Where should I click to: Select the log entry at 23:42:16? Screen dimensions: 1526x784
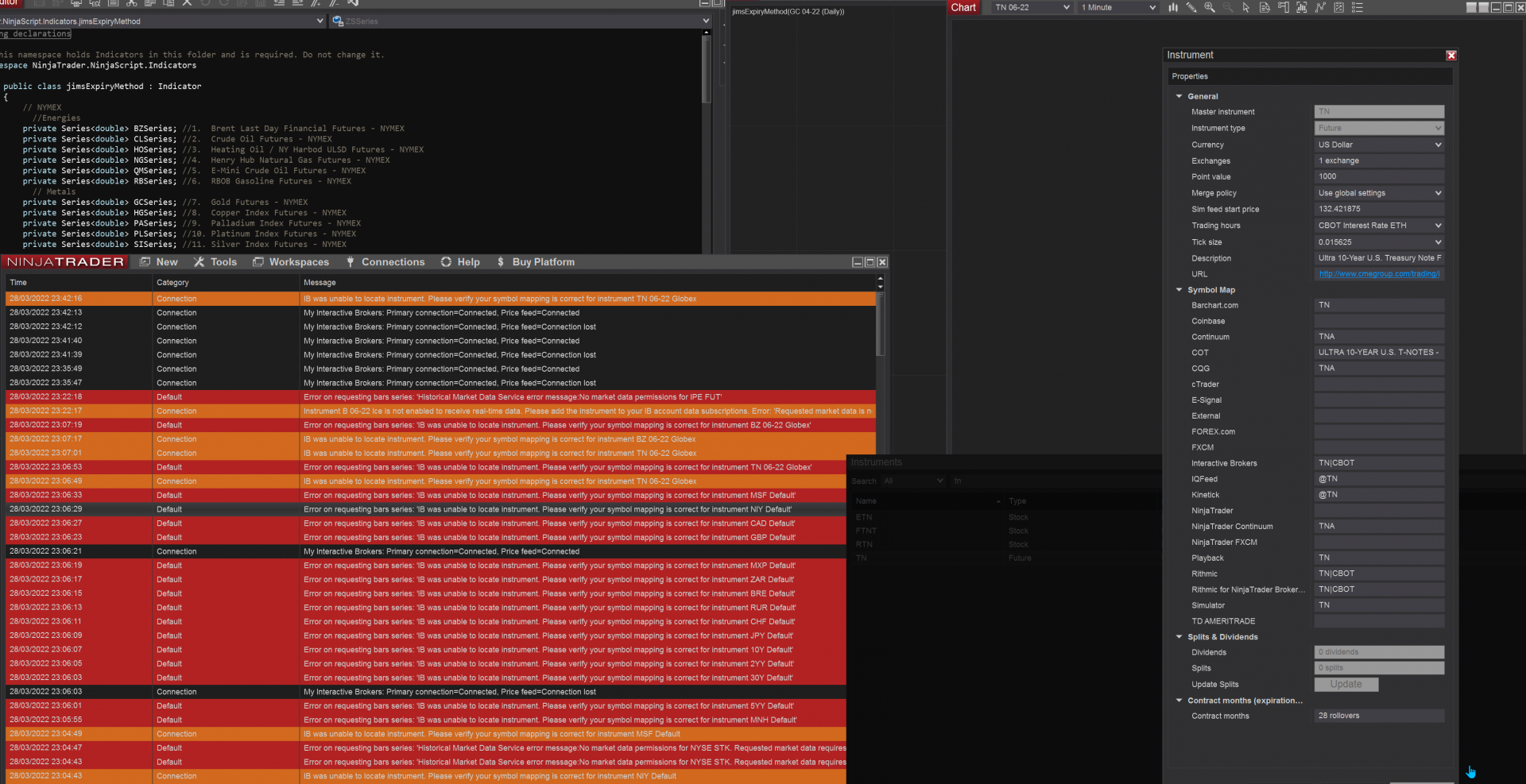440,299
